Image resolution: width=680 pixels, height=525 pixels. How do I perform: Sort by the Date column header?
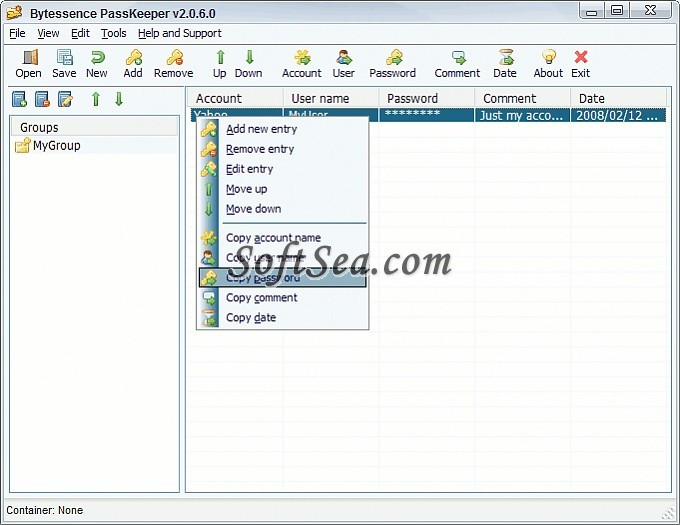(618, 98)
